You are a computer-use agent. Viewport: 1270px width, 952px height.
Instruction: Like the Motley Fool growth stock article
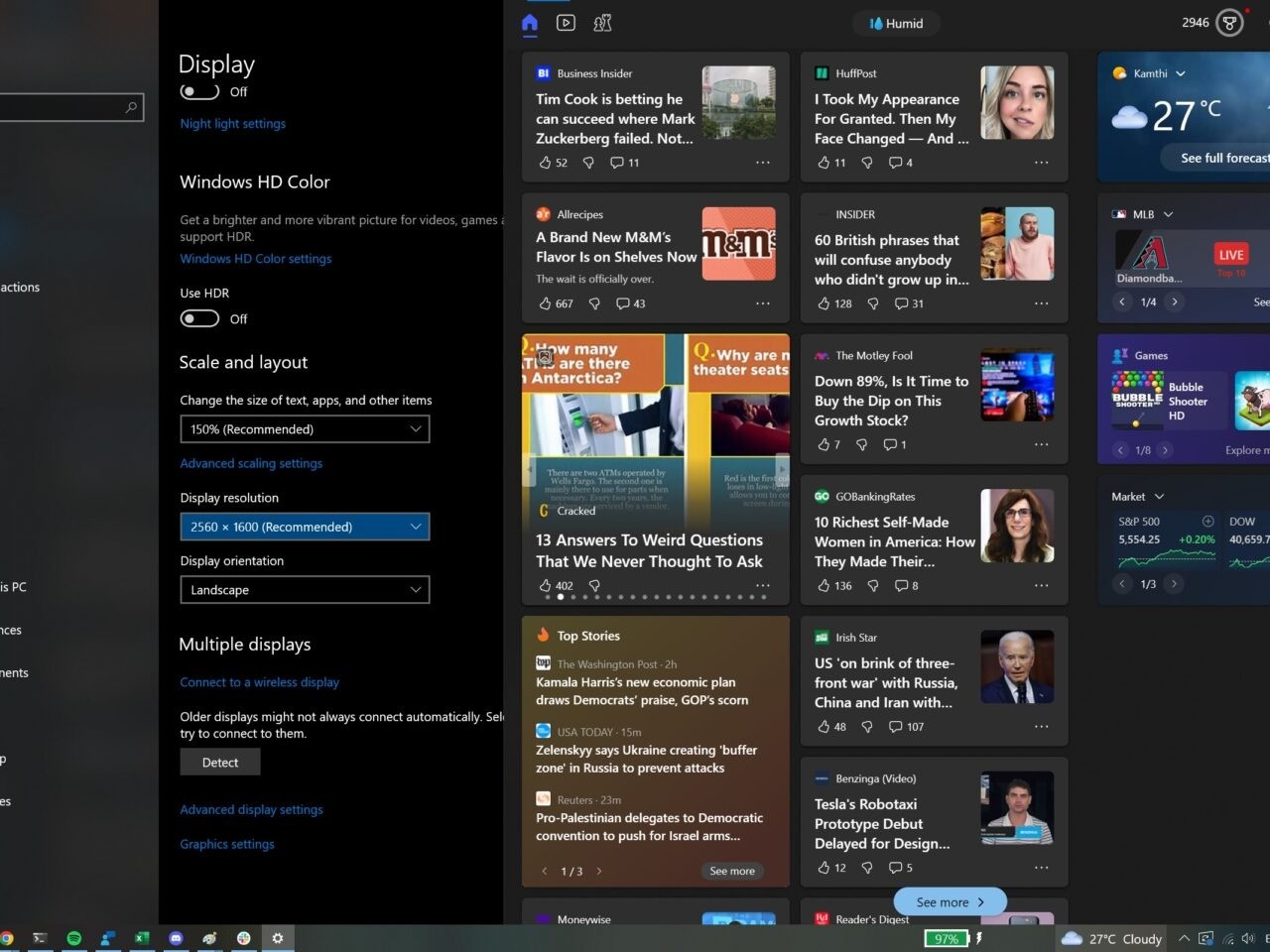click(824, 444)
